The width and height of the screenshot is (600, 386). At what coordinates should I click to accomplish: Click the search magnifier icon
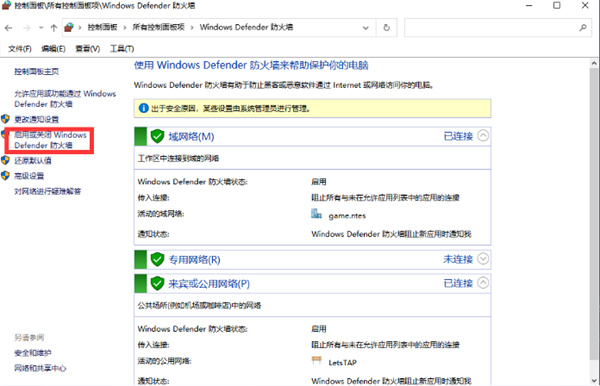583,28
